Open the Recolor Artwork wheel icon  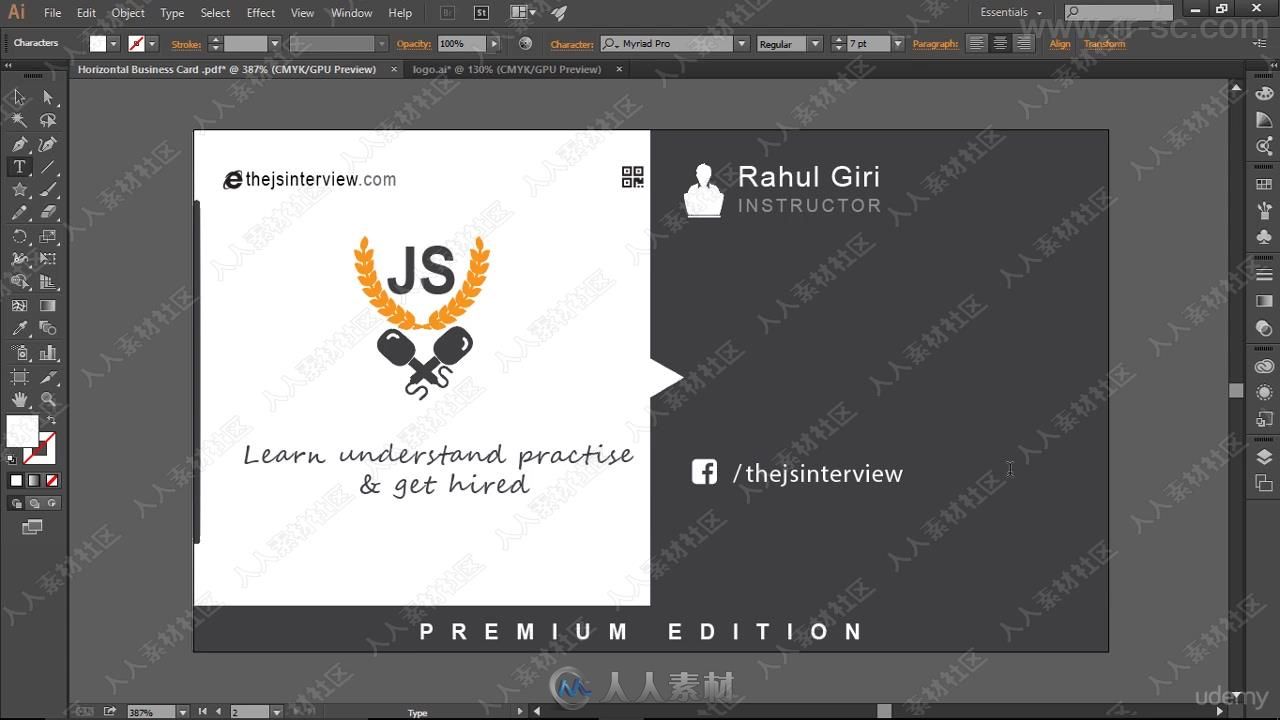526,44
